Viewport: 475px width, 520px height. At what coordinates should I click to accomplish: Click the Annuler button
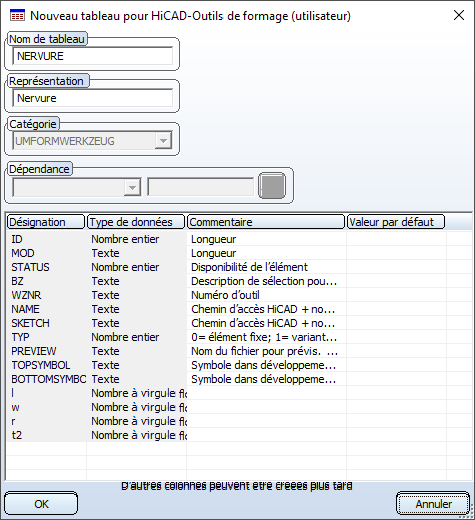(433, 504)
